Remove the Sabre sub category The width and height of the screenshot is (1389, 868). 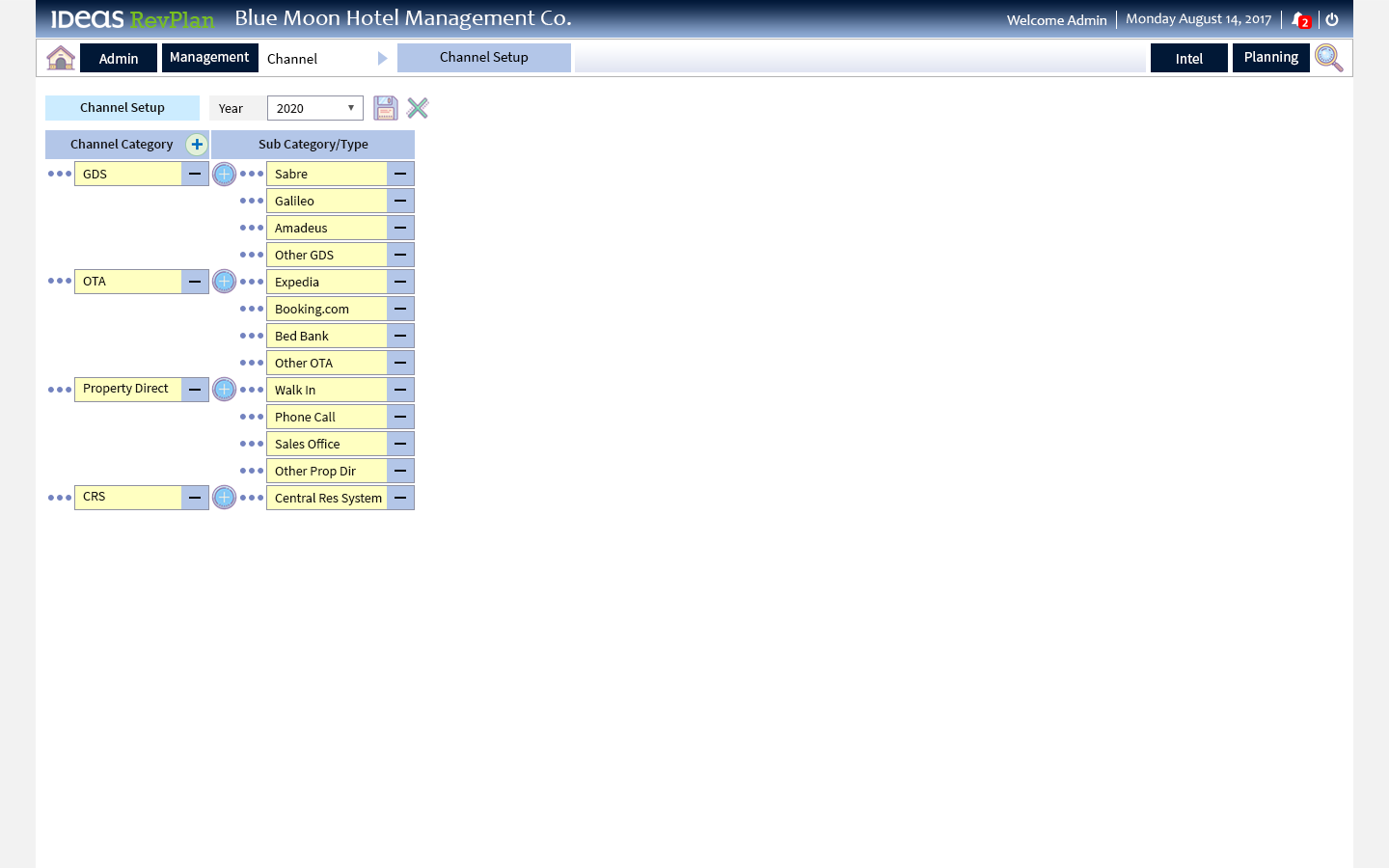pos(400,175)
